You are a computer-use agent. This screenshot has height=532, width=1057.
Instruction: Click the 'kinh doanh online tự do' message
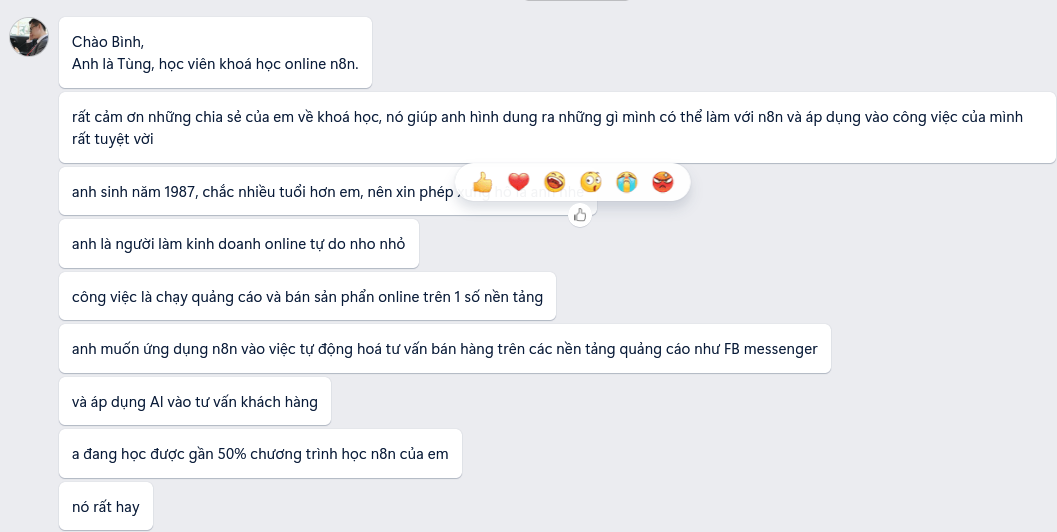(x=239, y=243)
